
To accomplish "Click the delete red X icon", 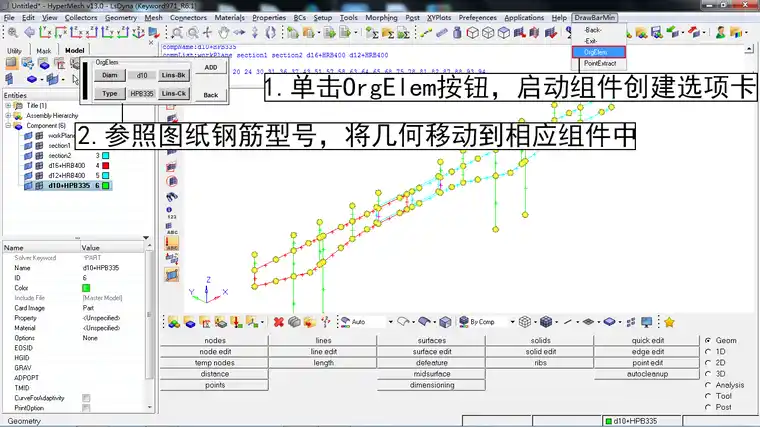I will (278, 322).
